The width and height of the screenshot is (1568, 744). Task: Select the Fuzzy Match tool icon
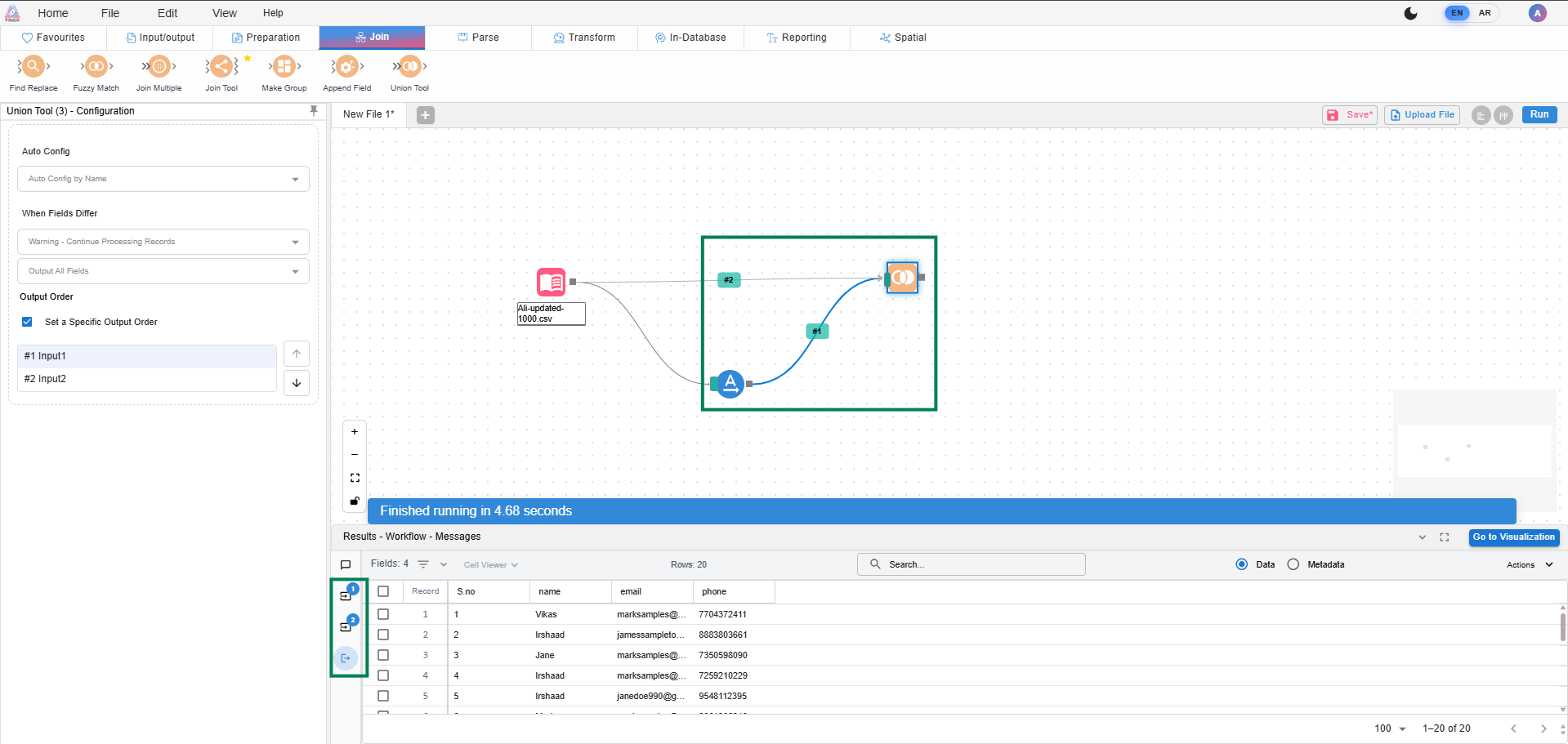coord(96,67)
